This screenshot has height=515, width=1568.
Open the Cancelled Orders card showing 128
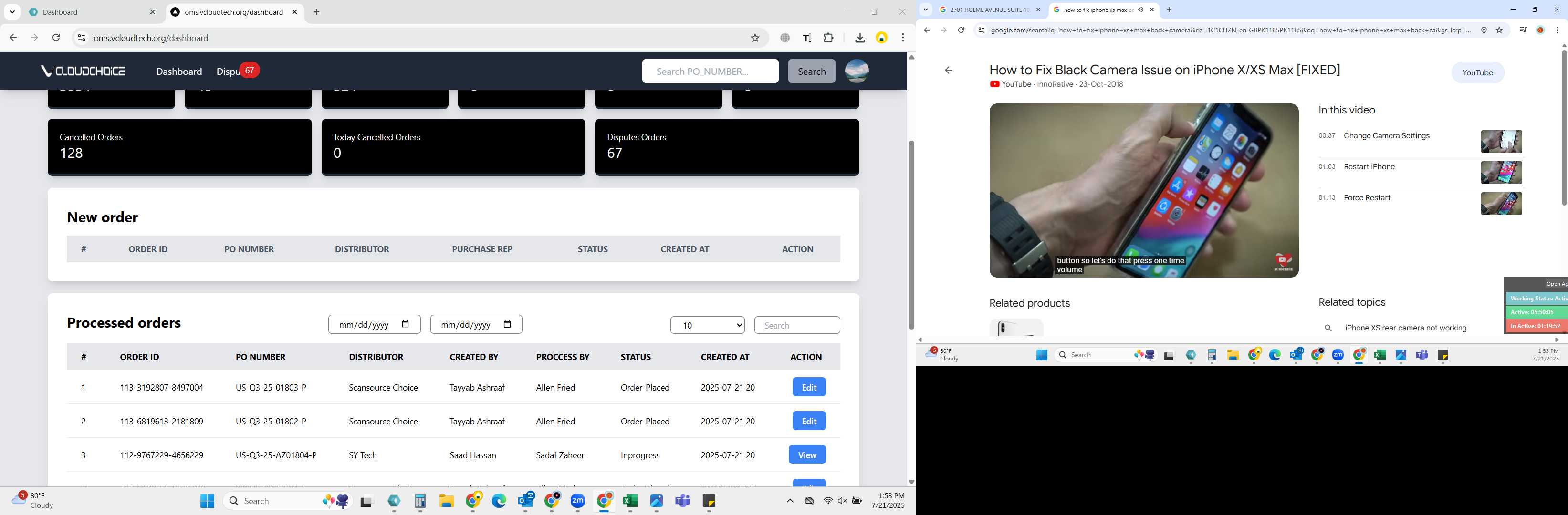(179, 146)
